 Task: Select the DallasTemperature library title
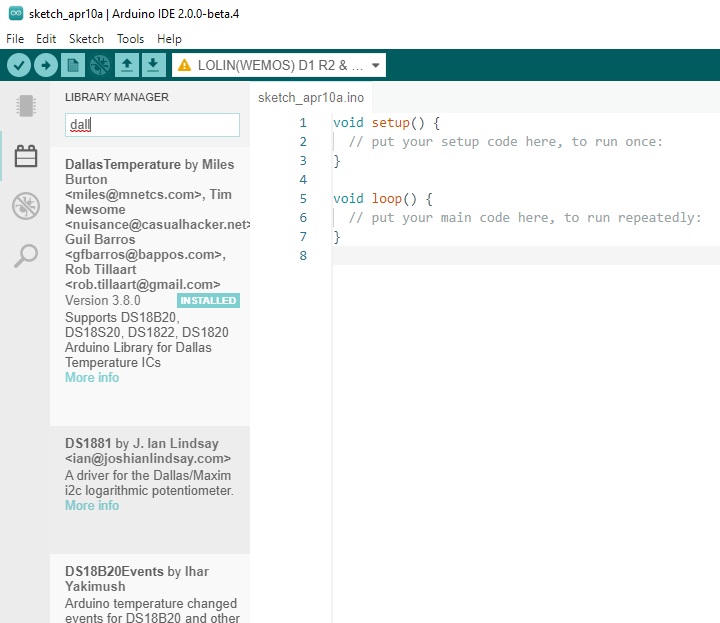tap(123, 164)
